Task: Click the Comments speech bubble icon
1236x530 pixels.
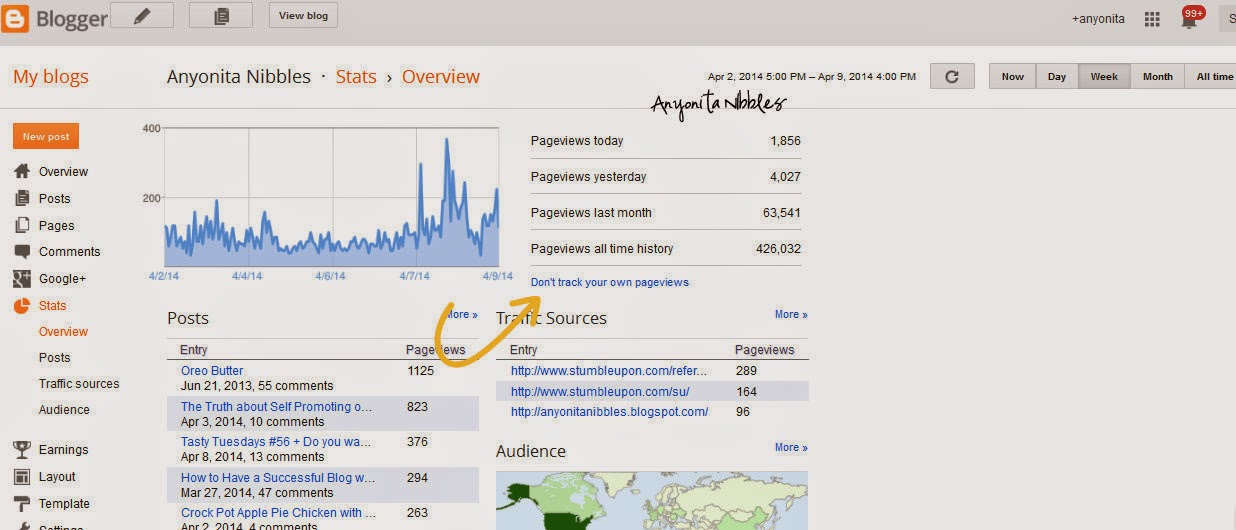Action: [x=22, y=252]
